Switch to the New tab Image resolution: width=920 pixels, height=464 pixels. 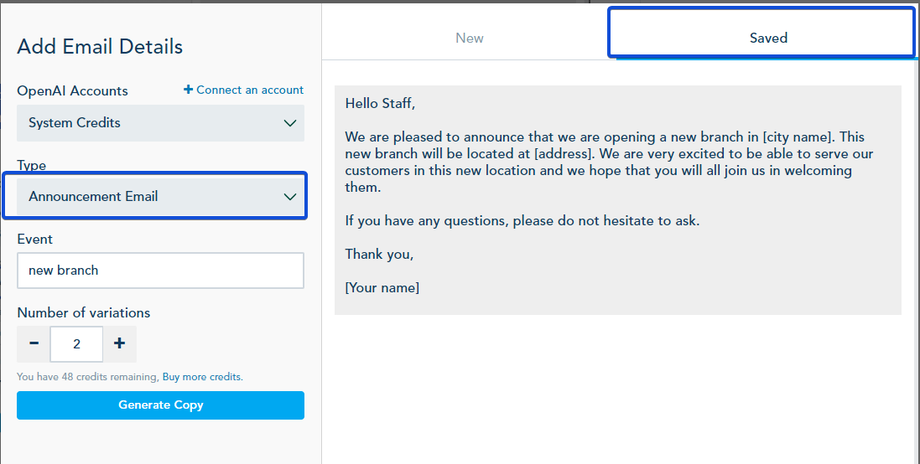469,38
